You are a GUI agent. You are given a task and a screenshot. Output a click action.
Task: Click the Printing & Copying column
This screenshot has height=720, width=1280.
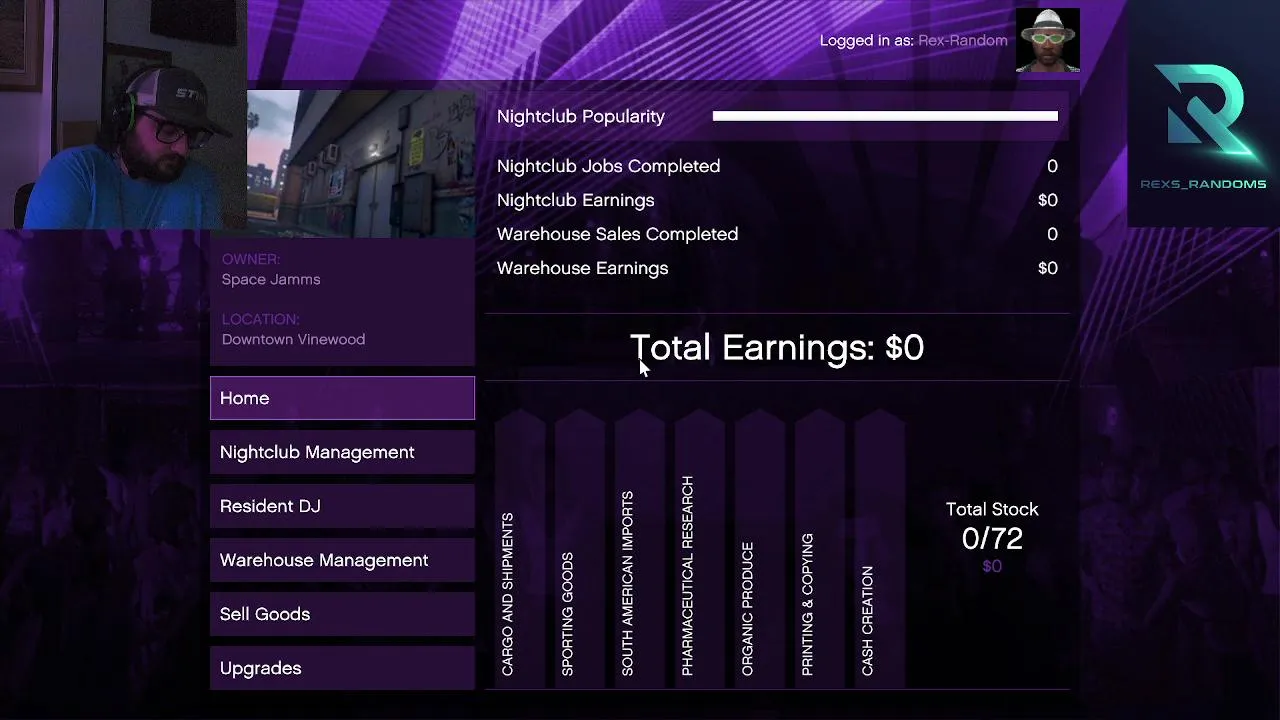[x=820, y=547]
